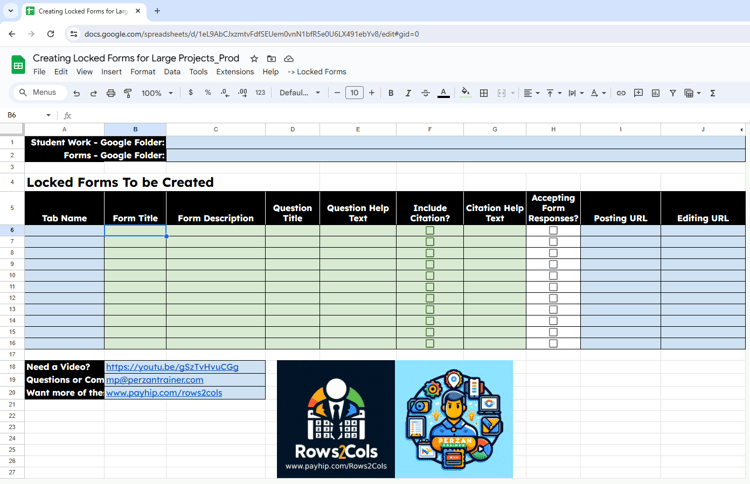The image size is (750, 484).
Task: Apply strikethrough formatting
Action: point(425,93)
